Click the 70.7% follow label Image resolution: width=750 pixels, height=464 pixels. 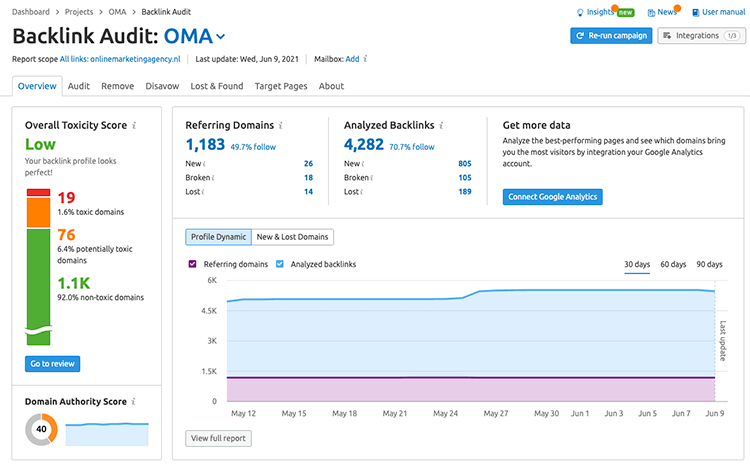pyautogui.click(x=412, y=147)
